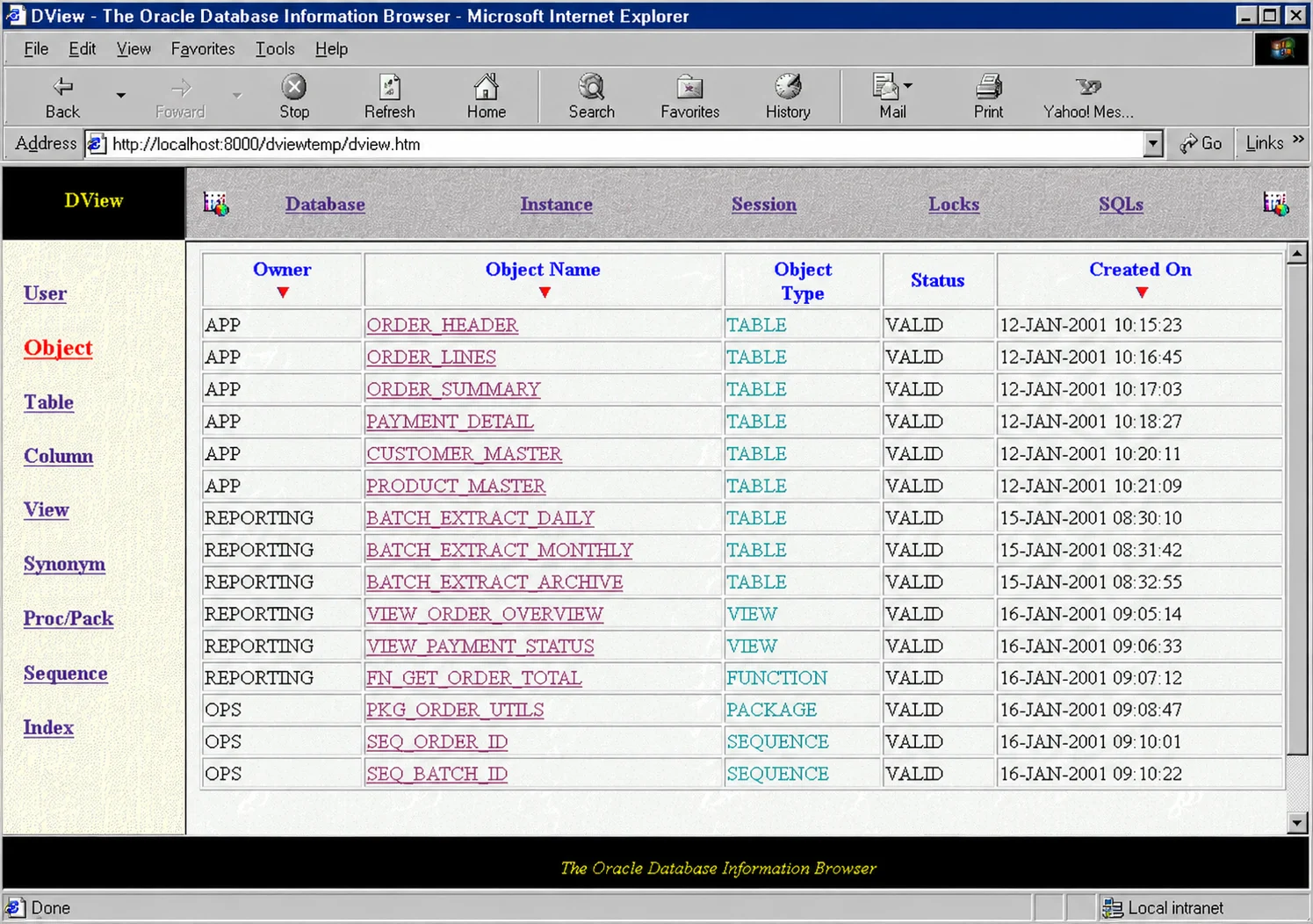Sort by Created On using red arrow

coord(1142,292)
